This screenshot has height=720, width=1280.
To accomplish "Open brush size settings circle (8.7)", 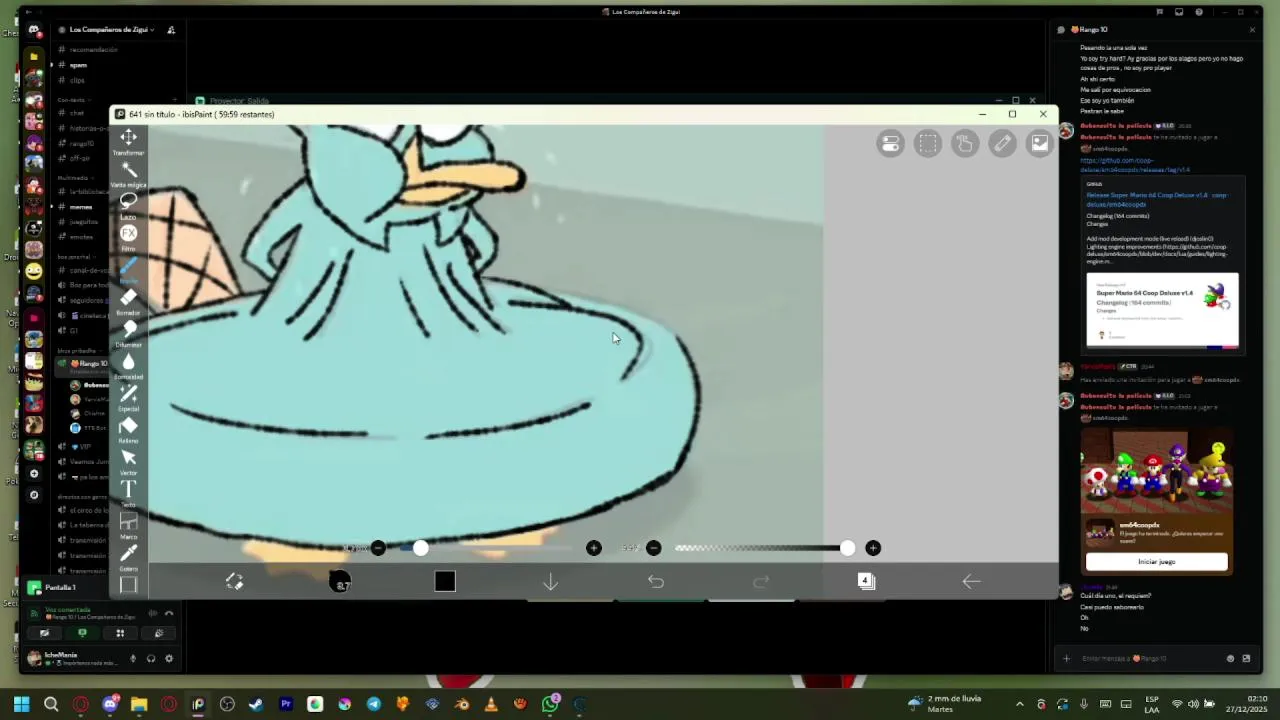I will tap(340, 581).
